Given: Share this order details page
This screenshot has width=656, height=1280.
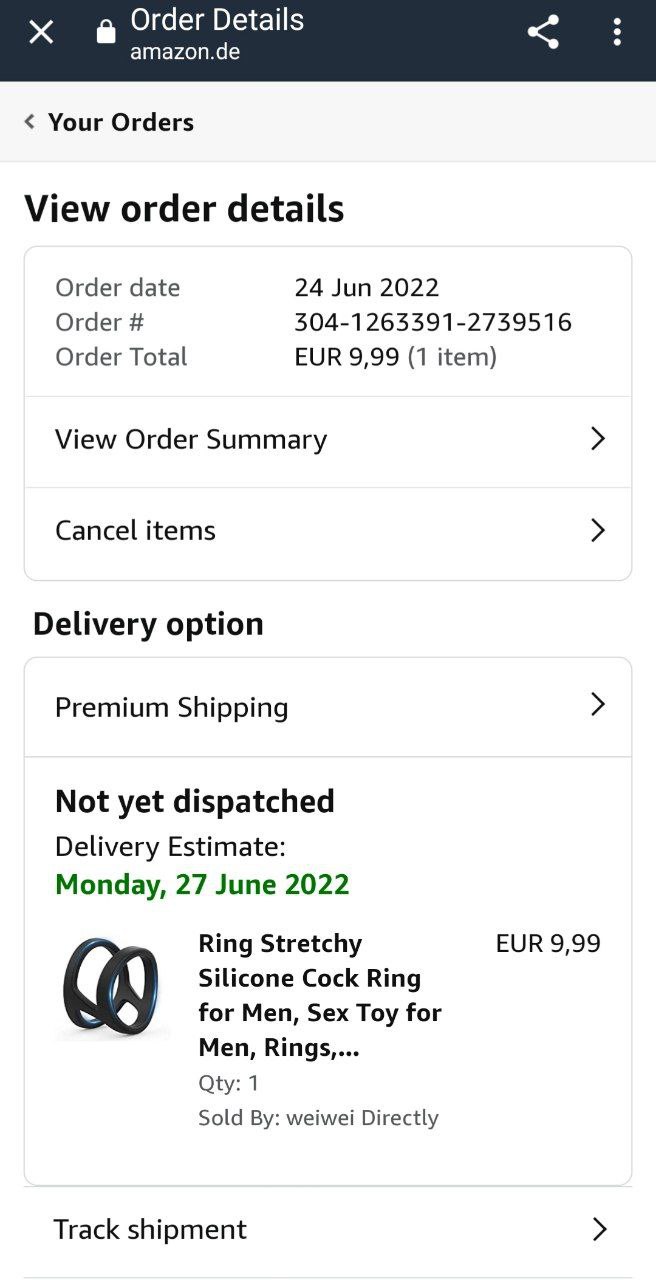Looking at the screenshot, I should tap(543, 33).
